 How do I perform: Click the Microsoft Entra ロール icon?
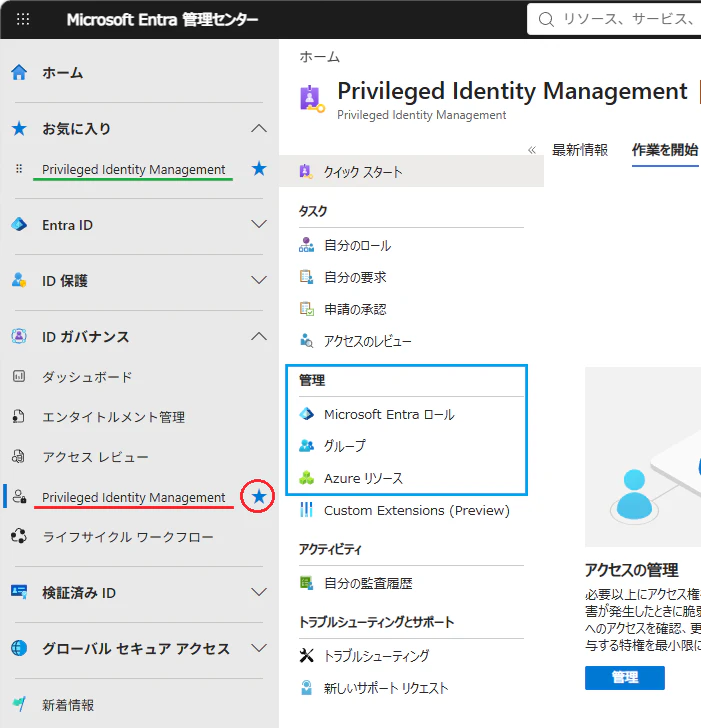pyautogui.click(x=306, y=414)
